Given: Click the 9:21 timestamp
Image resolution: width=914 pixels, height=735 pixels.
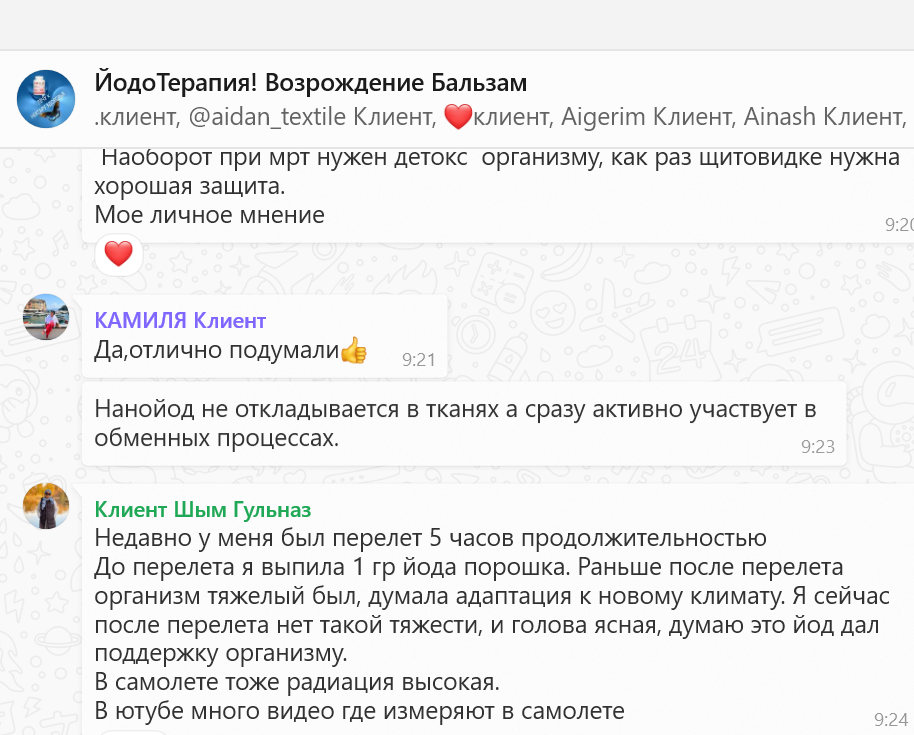Looking at the screenshot, I should click(419, 359).
